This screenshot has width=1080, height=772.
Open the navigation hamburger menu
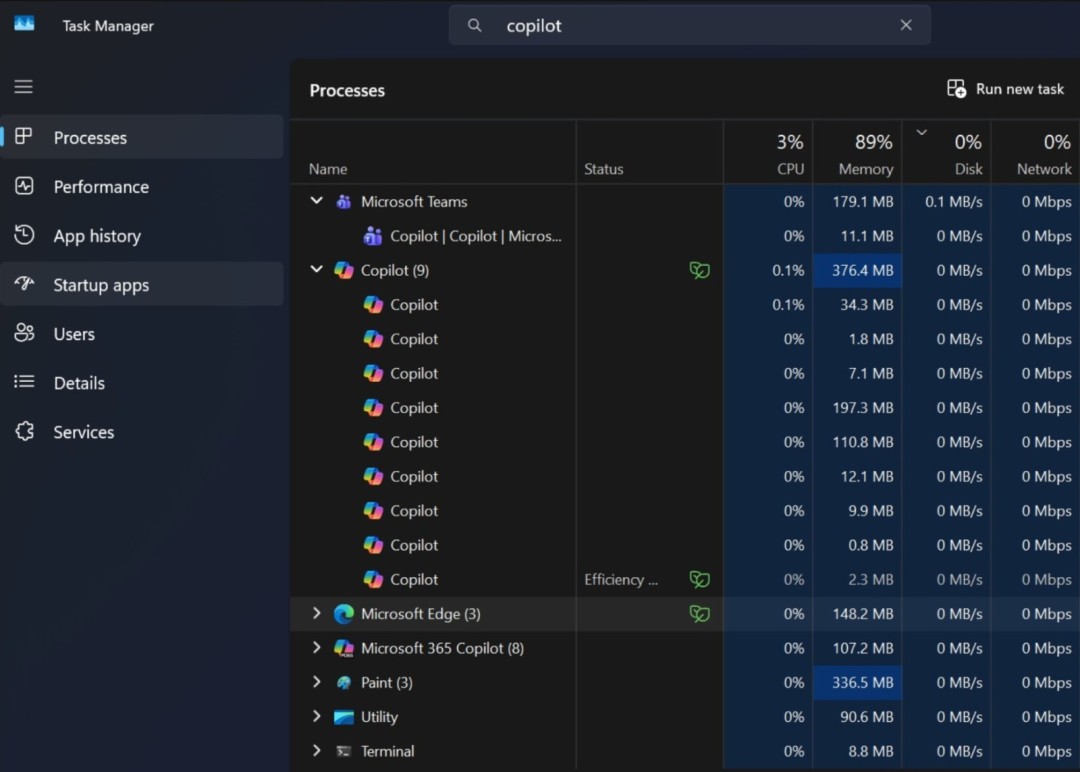click(x=23, y=86)
